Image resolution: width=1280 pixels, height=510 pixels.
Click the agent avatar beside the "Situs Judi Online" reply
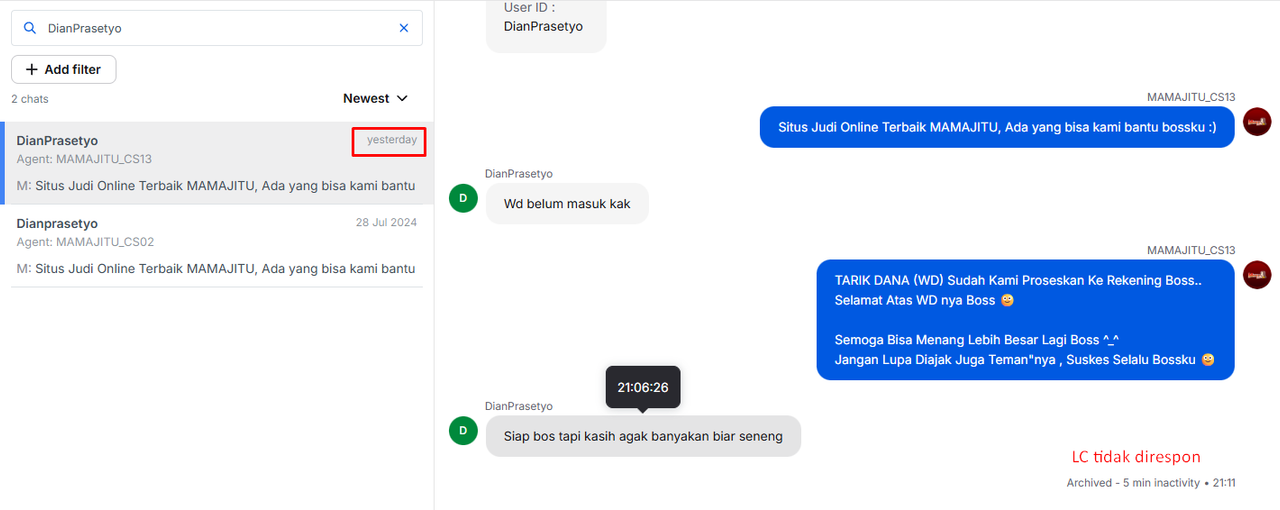click(x=1257, y=122)
